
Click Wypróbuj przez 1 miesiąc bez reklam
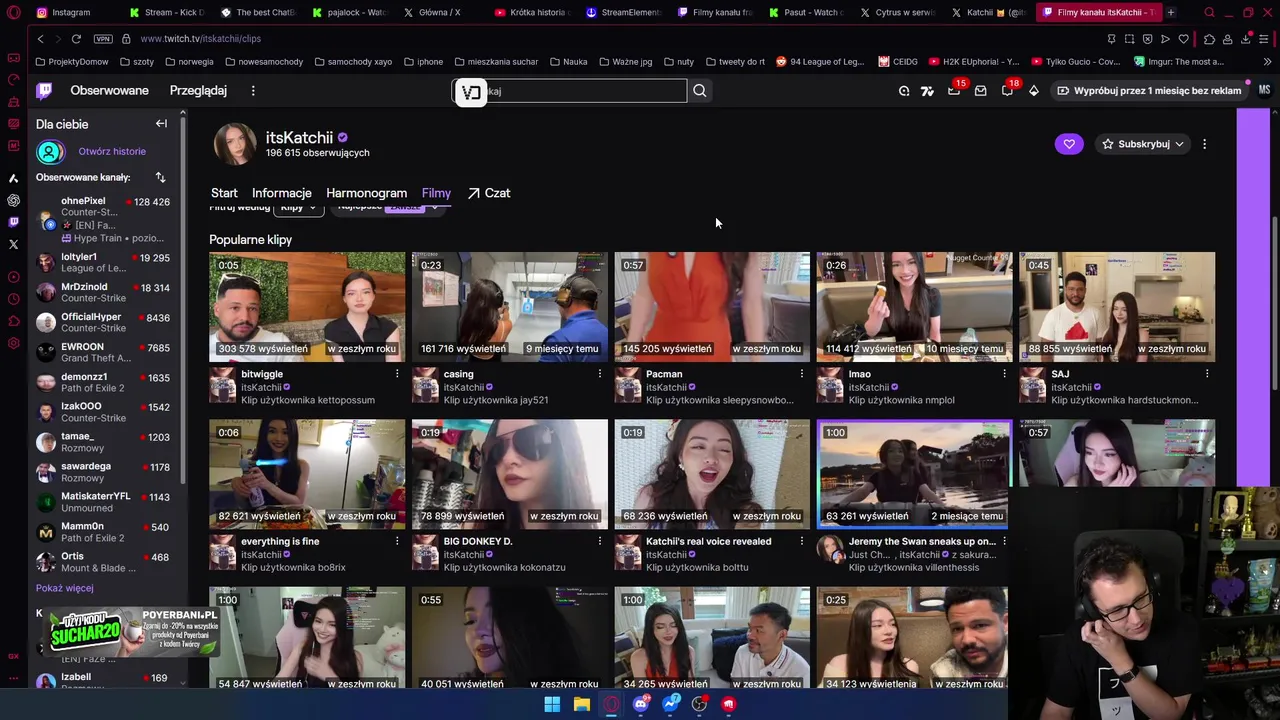[1150, 91]
